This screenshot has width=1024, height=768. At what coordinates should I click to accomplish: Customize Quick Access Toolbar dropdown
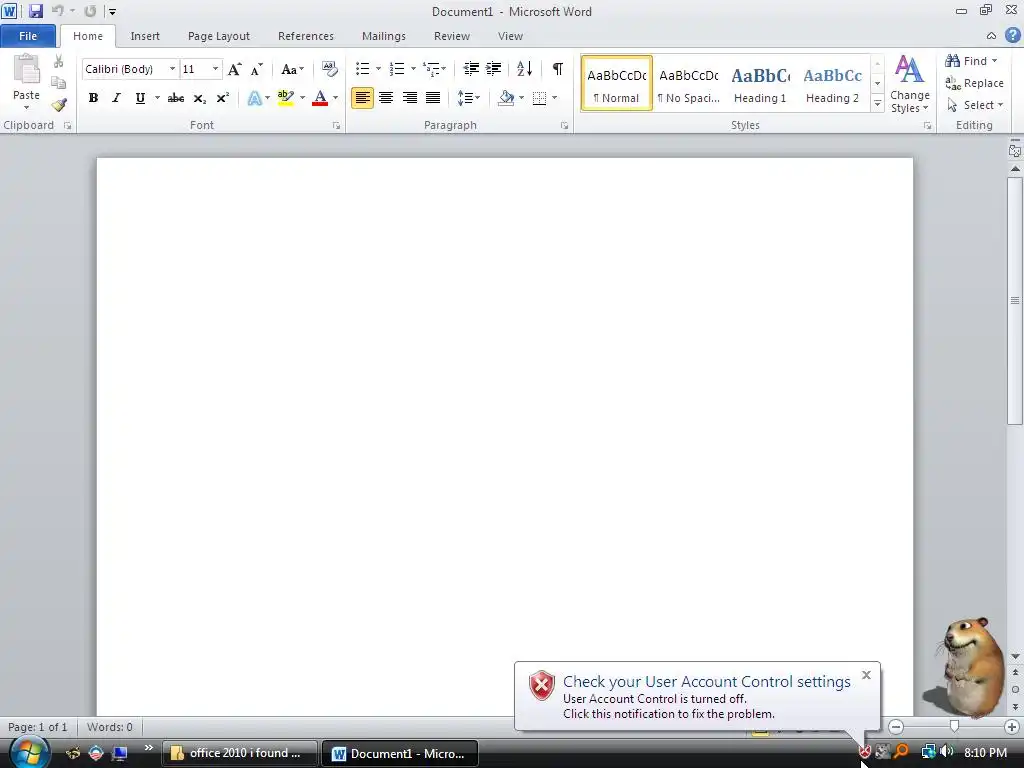[x=113, y=12]
